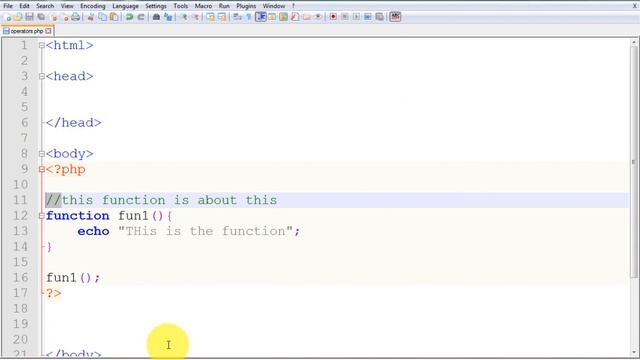Click the vertical scrollbar up arrow
Screen dimensions: 640x360
634,42
